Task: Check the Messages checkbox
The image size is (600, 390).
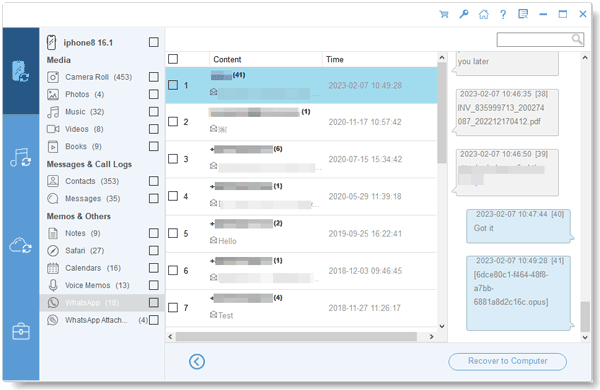Action: (x=154, y=198)
